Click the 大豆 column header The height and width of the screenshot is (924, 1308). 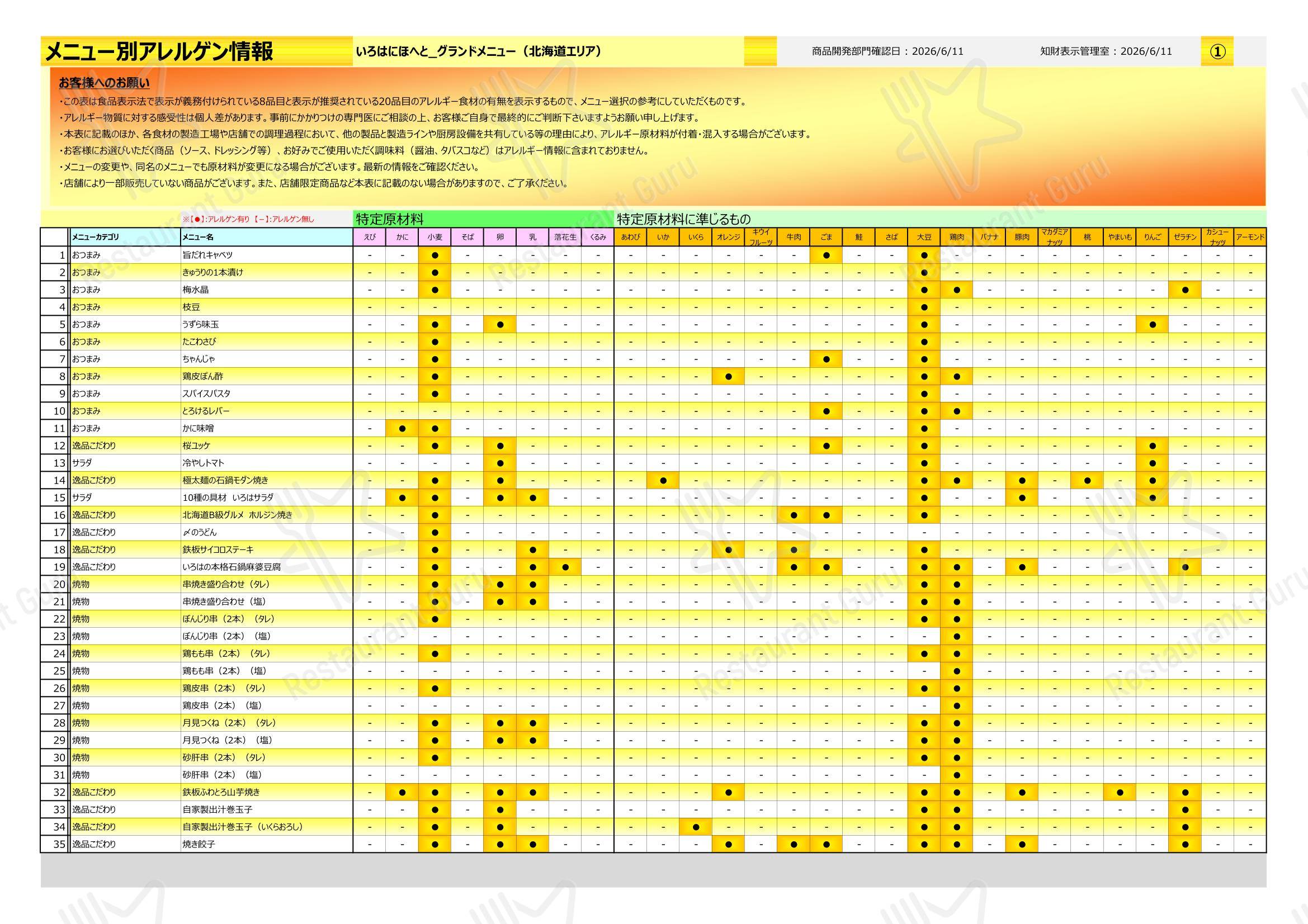[x=924, y=238]
